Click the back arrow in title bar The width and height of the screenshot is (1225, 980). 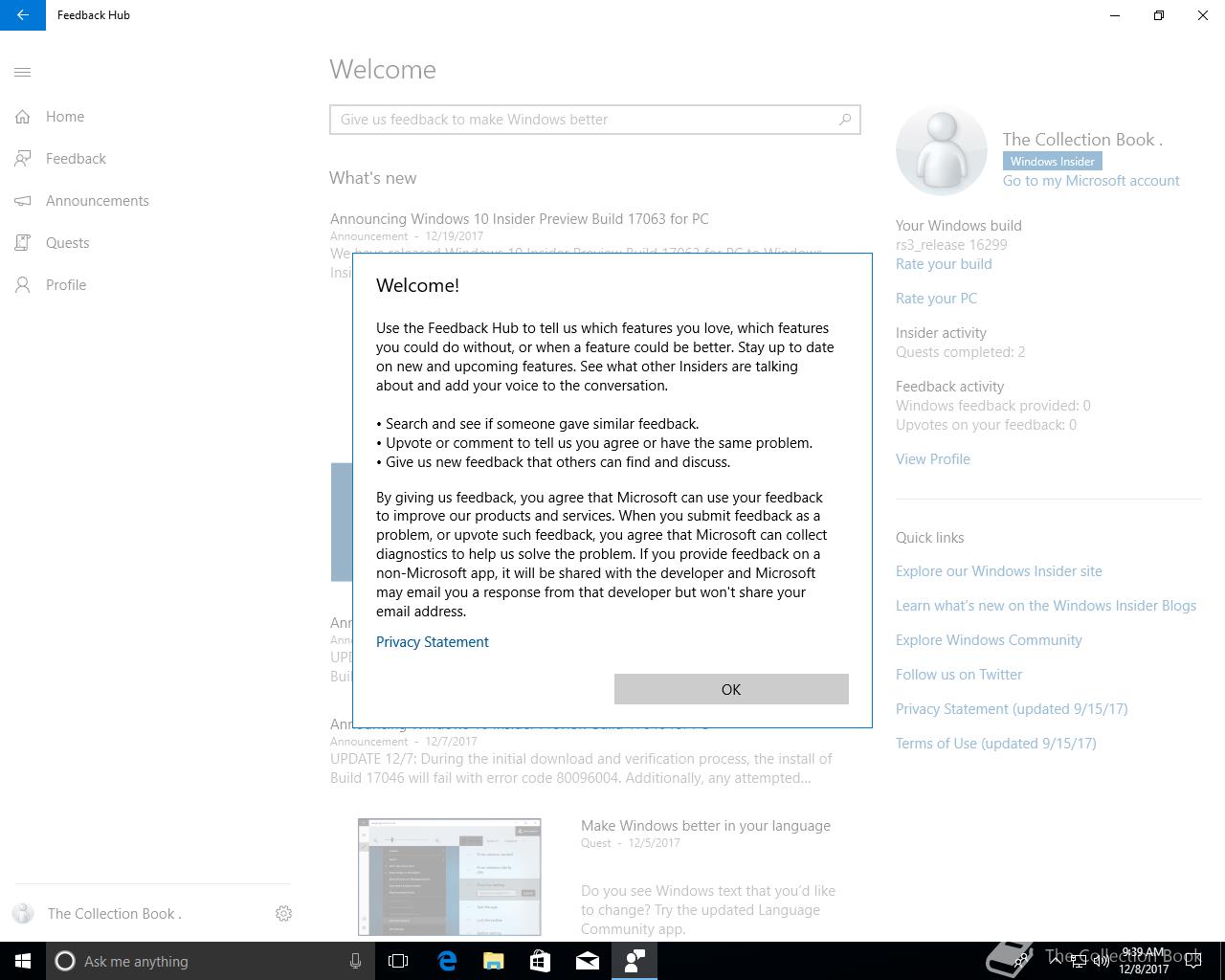tap(23, 15)
